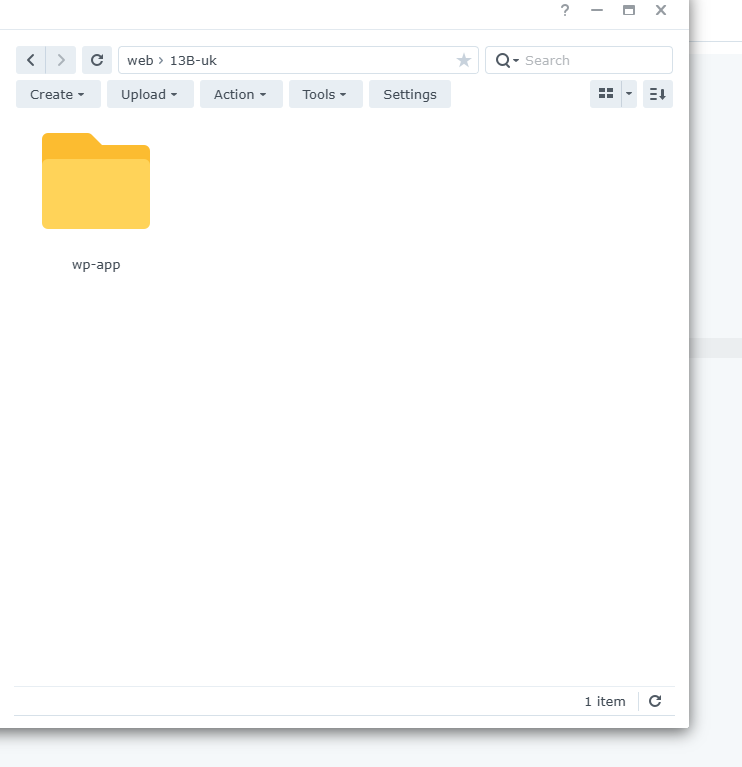Switch view mode using the thumbnail grid icon
This screenshot has width=742, height=767.
click(x=605, y=94)
